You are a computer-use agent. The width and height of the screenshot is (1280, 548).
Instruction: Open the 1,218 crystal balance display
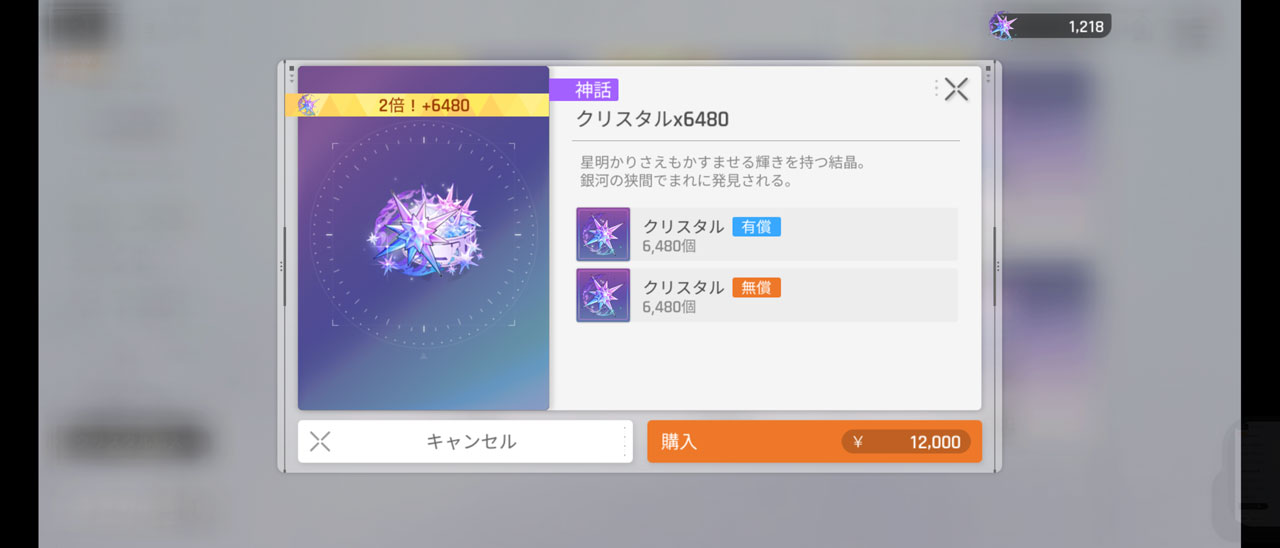(x=1050, y=25)
